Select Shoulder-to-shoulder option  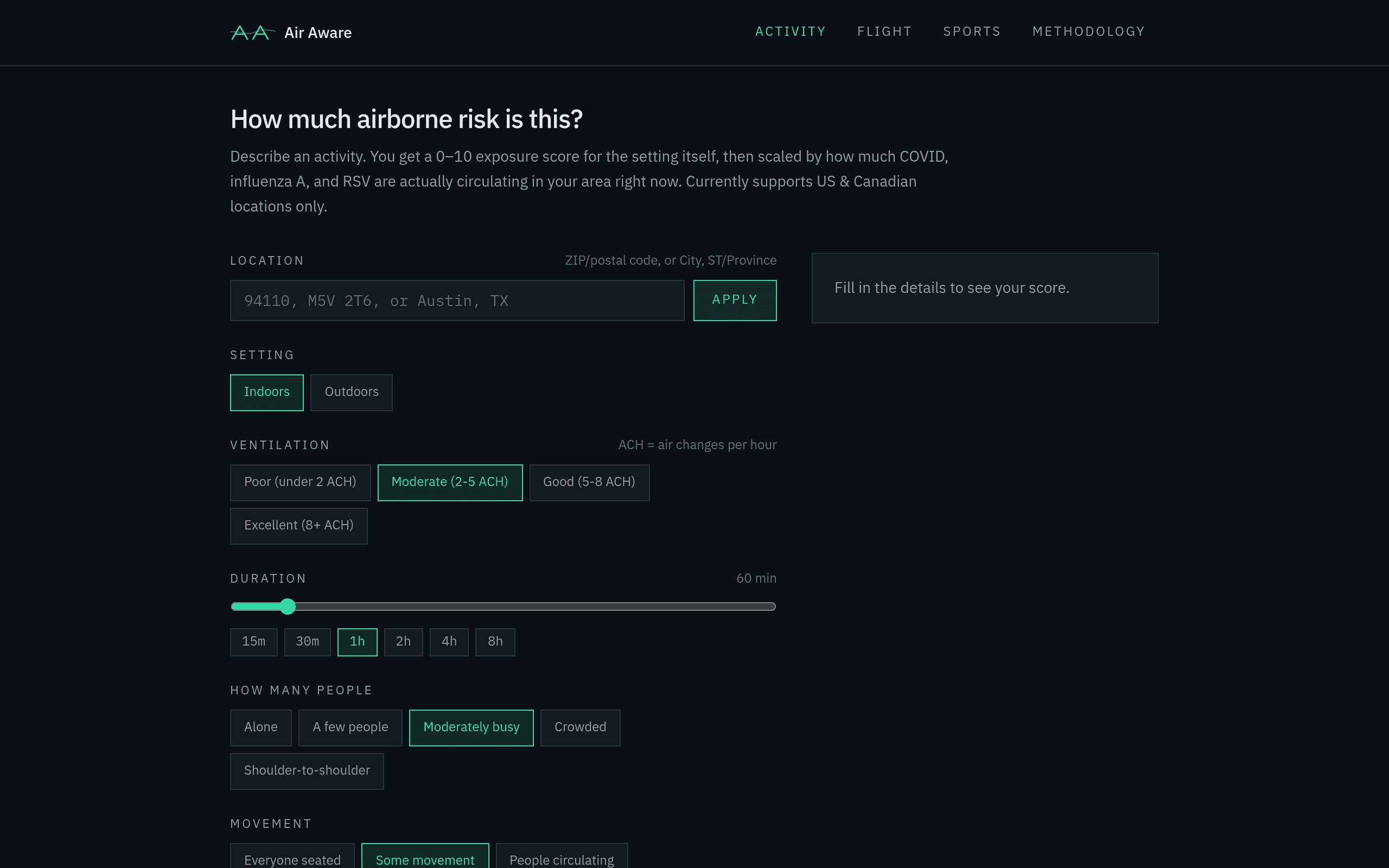[307, 771]
